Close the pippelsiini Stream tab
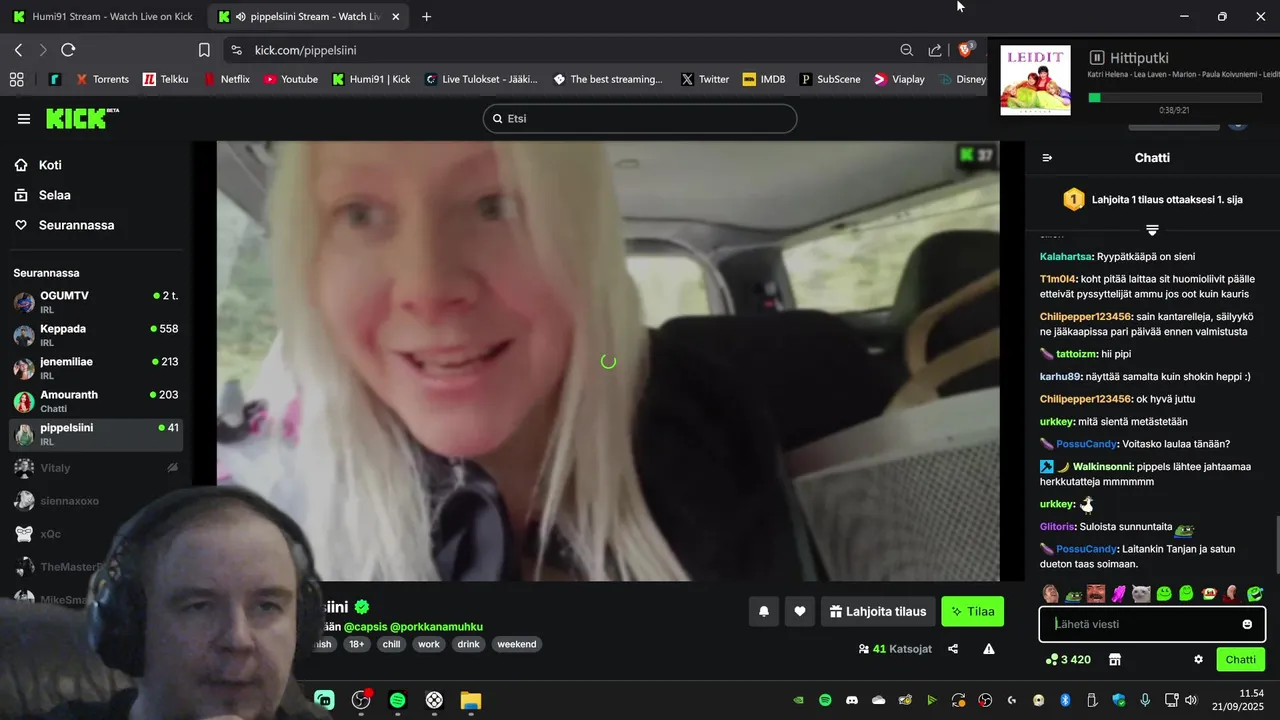The height and width of the screenshot is (720, 1280). [396, 17]
